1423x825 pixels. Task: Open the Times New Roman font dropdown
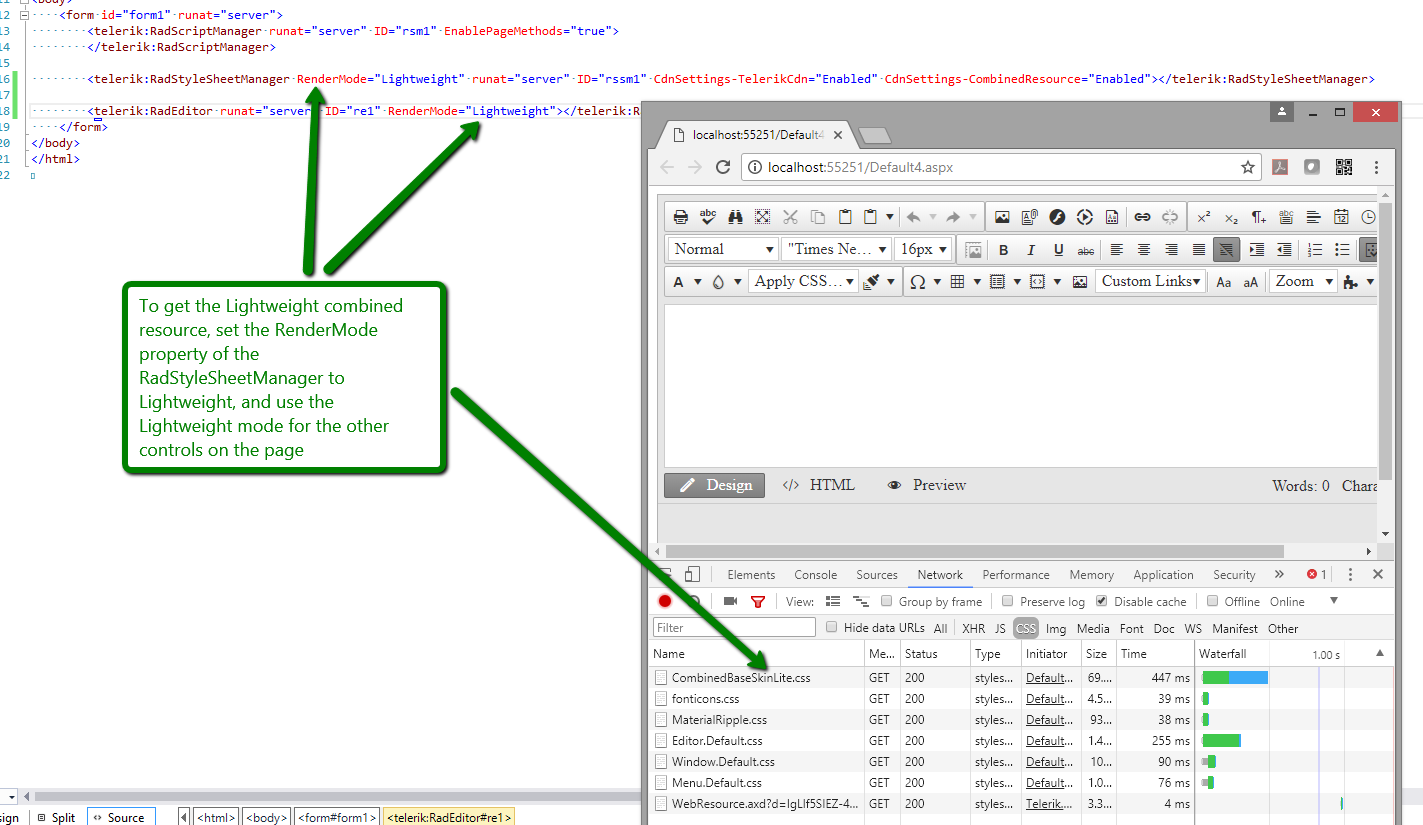tap(837, 249)
